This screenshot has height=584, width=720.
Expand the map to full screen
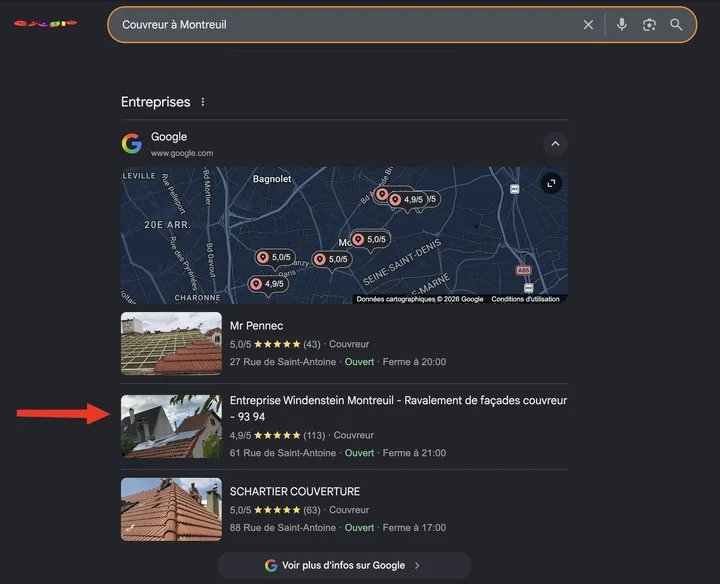click(551, 183)
